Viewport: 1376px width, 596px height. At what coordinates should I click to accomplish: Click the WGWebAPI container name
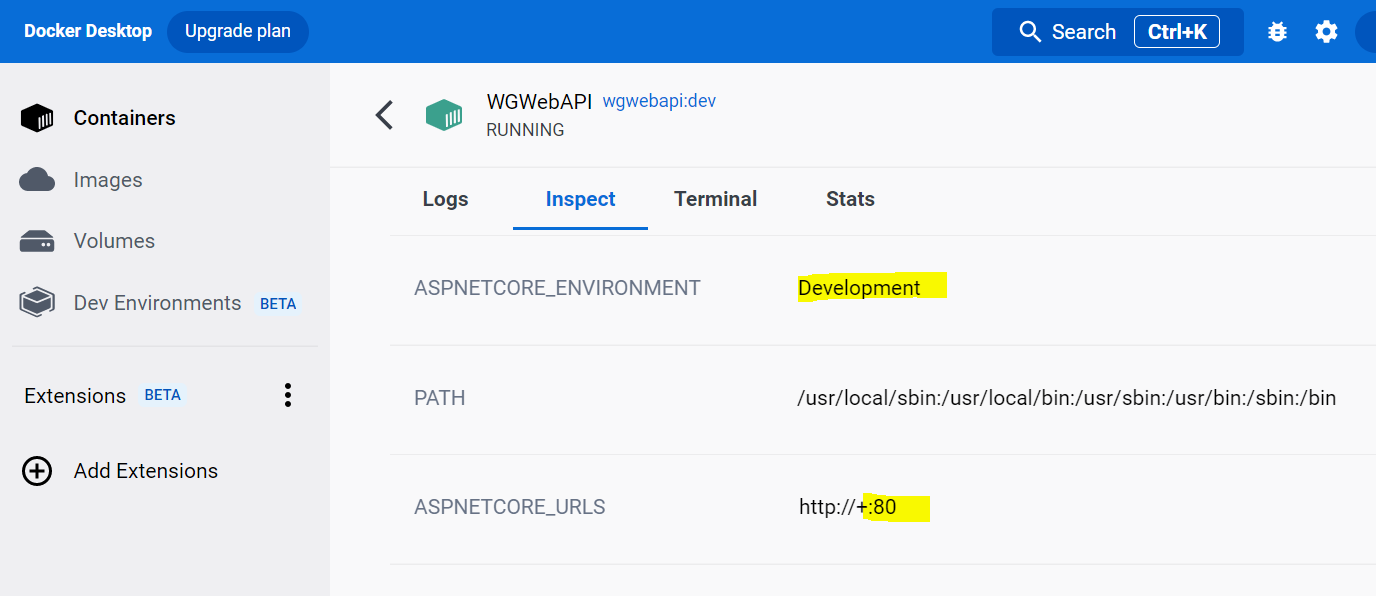click(x=539, y=102)
